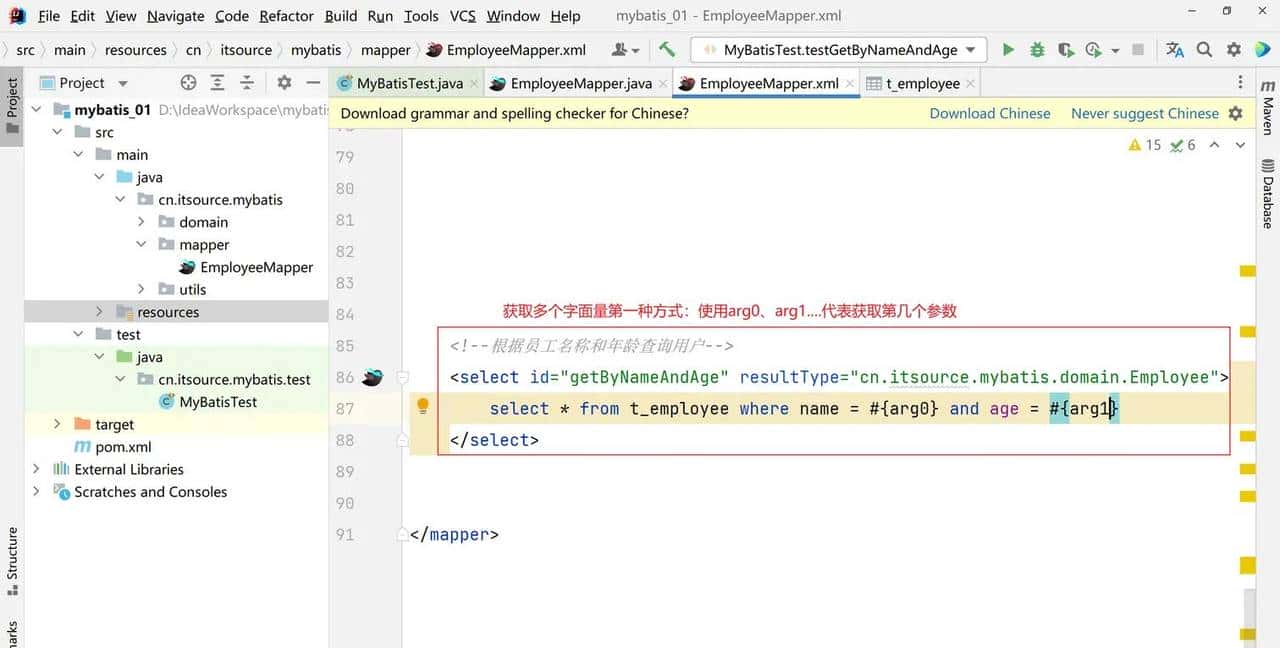Screen dimensions: 1280x648
Task: Expand the domain package in Project tree
Action: (141, 222)
